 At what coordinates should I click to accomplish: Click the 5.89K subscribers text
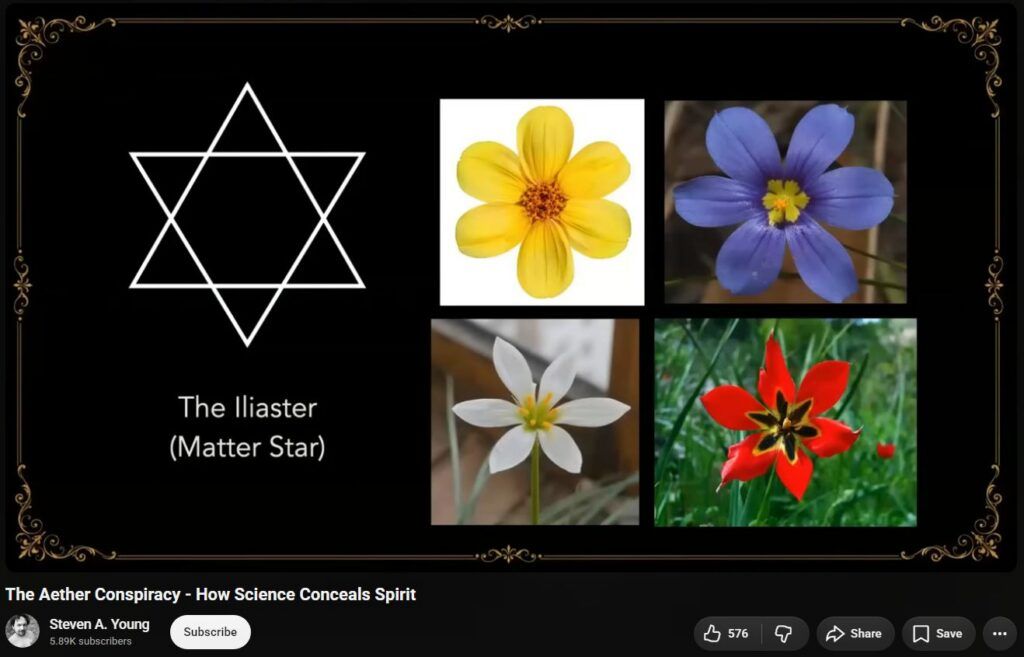(90, 641)
